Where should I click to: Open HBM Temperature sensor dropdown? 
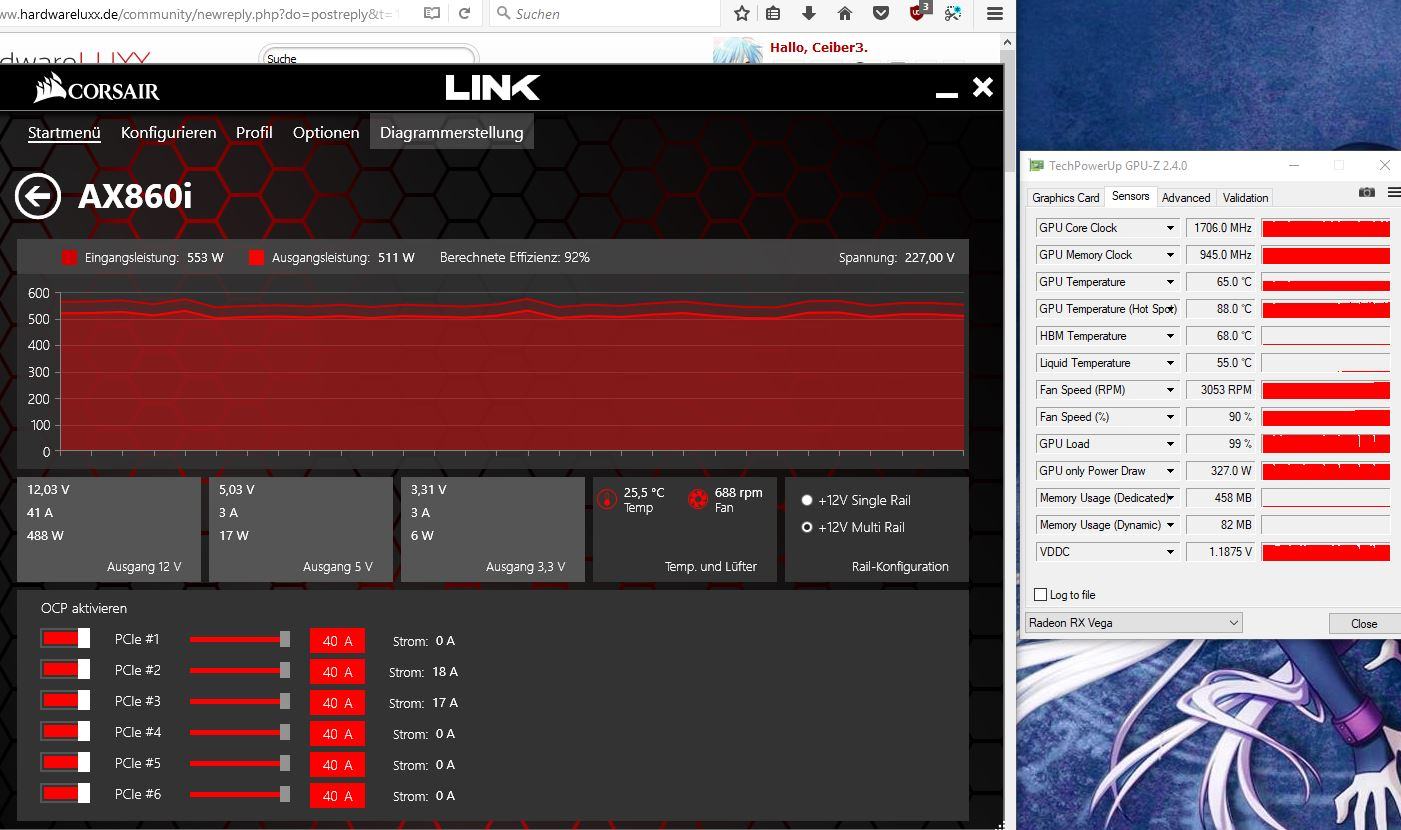tap(1170, 336)
